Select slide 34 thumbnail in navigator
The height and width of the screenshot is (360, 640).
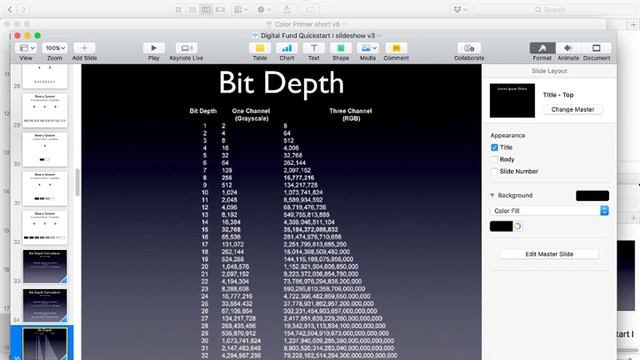tap(45, 305)
